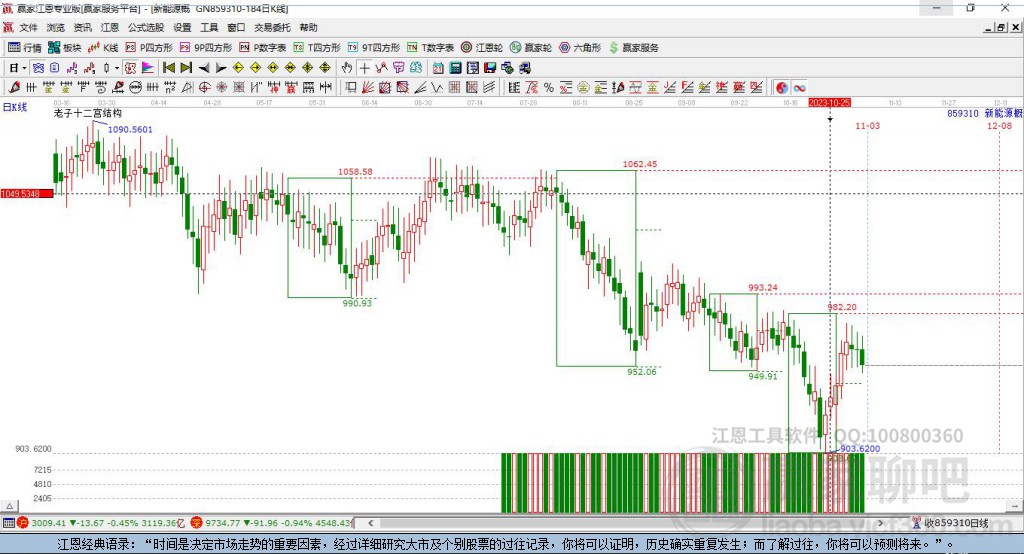
Task: Select the rectangle box drawing tool
Action: 350,88
